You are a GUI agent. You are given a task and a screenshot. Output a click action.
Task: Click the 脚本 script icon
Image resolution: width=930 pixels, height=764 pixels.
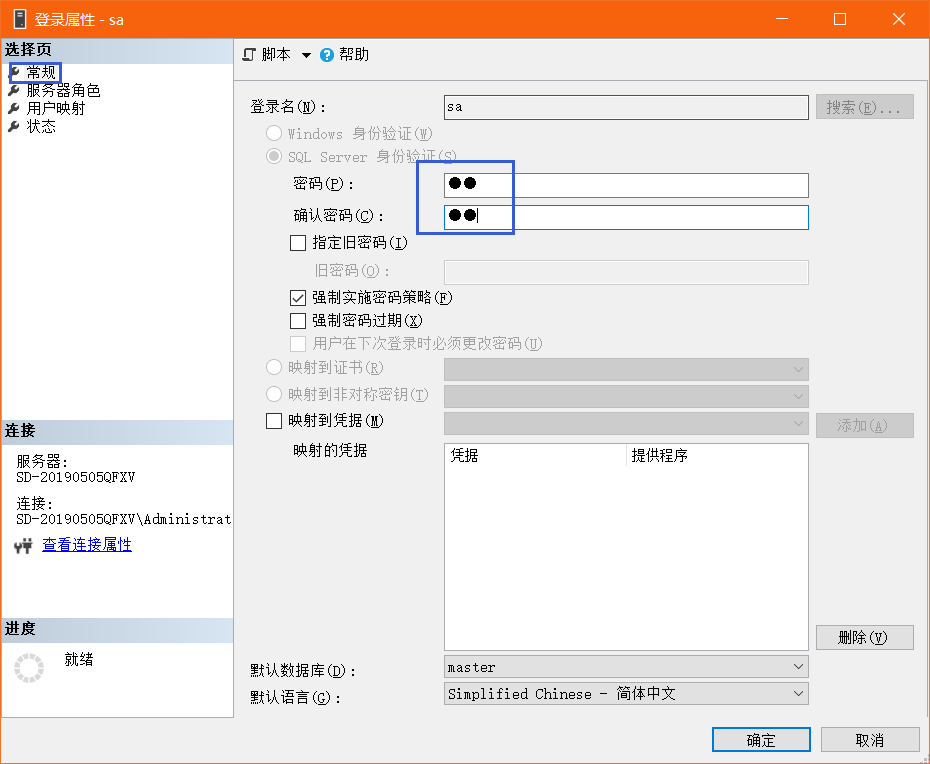click(x=249, y=55)
